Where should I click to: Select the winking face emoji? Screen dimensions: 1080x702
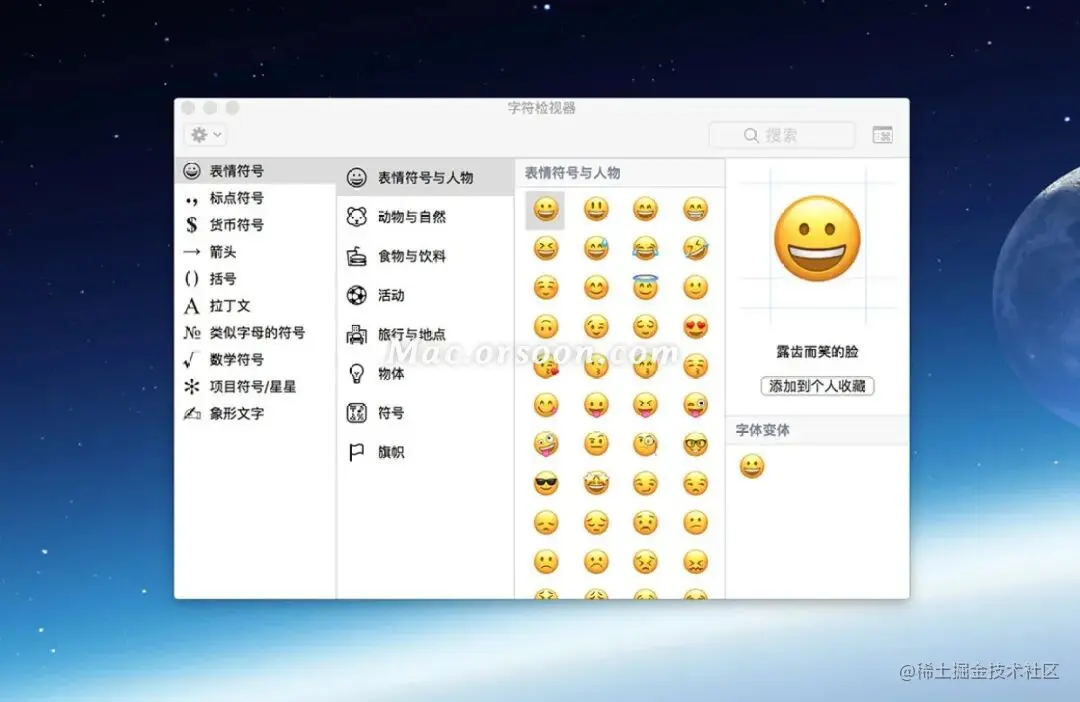coord(596,327)
